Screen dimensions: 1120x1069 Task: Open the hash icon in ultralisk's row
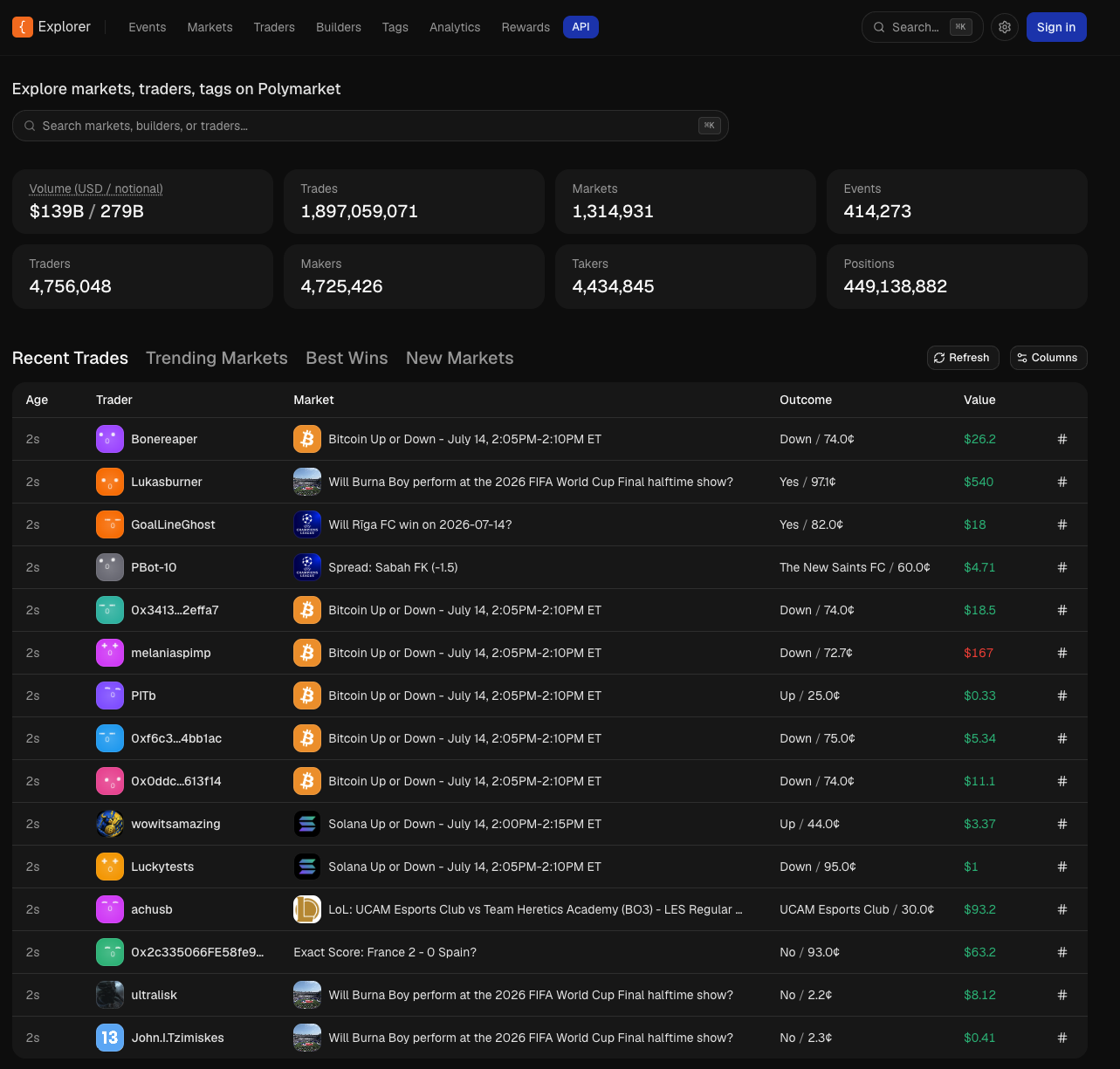1062,995
